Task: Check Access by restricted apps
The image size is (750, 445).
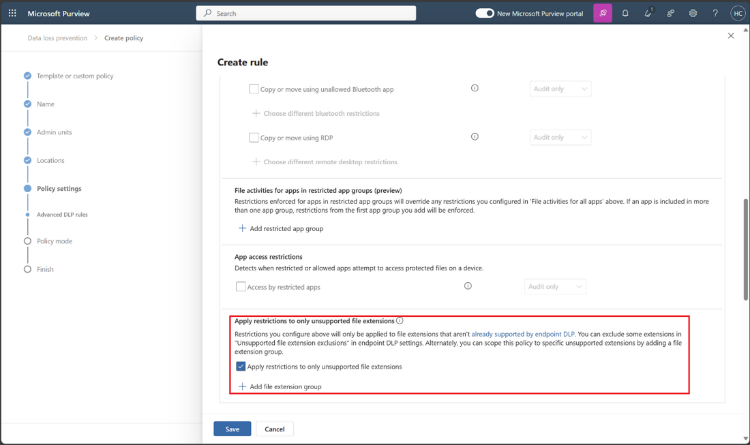Action: pyautogui.click(x=241, y=287)
